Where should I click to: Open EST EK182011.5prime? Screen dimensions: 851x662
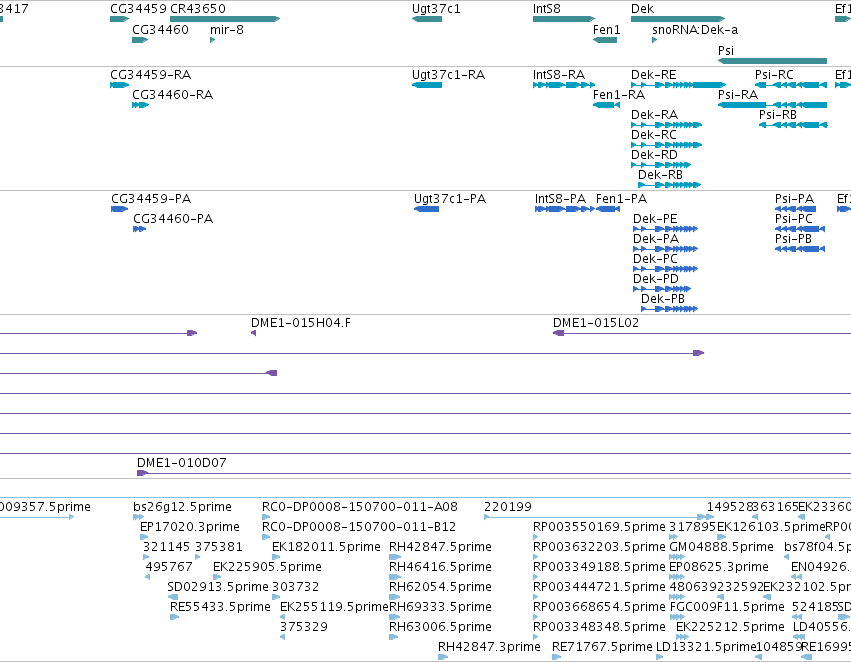point(276,557)
